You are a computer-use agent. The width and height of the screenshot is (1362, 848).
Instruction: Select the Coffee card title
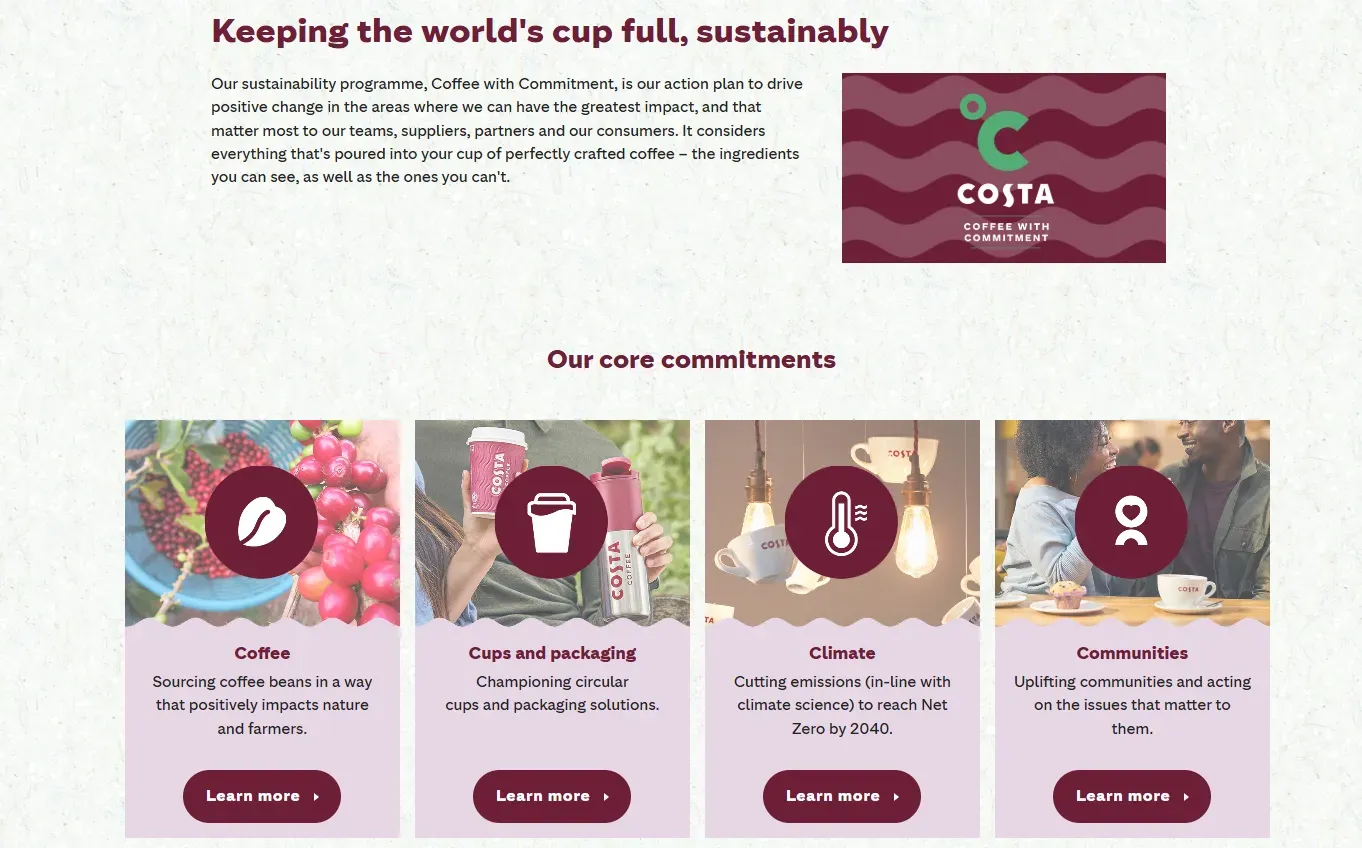261,653
